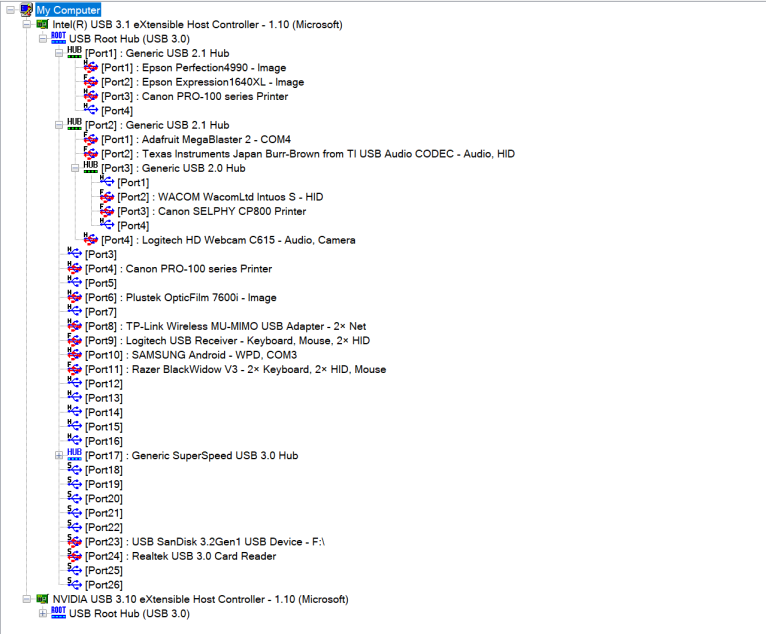Select Canon PRO-100 series Printer under Port1 hub

[x=194, y=96]
